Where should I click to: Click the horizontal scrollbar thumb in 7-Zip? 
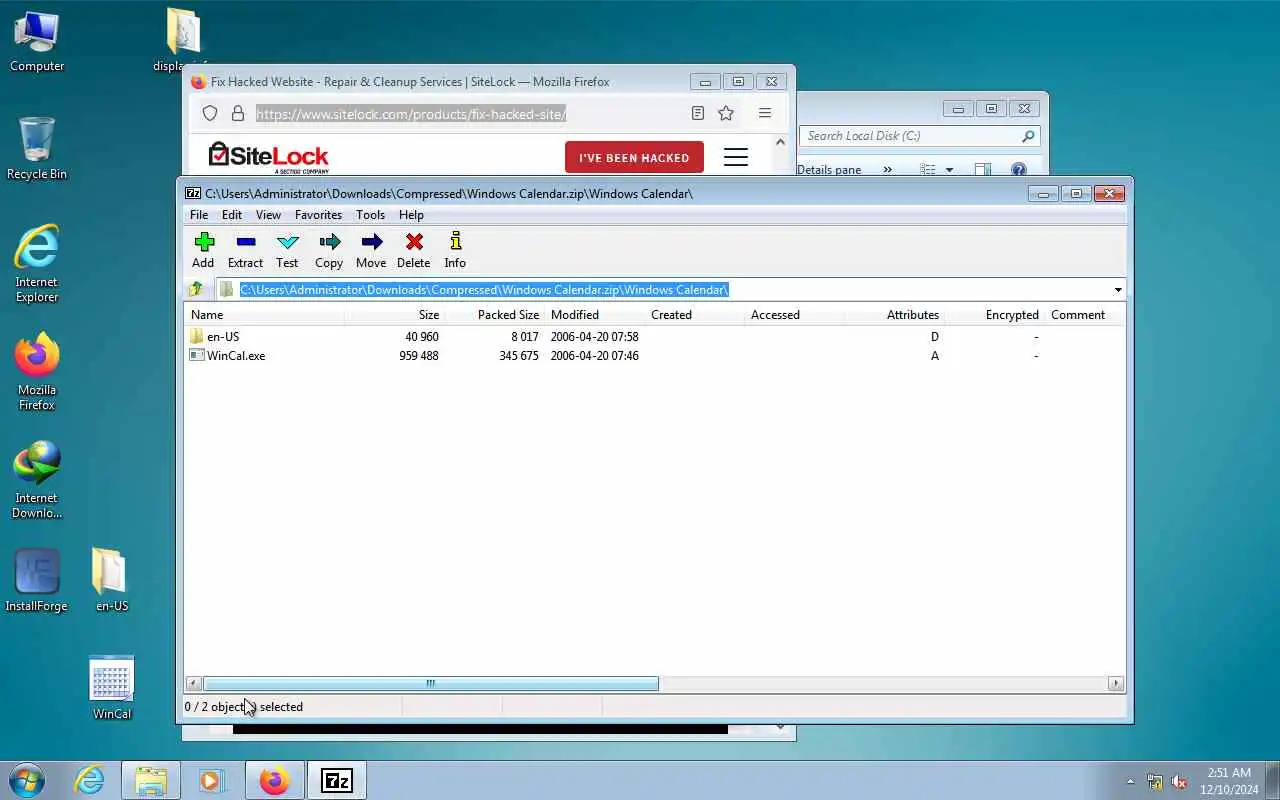(431, 684)
